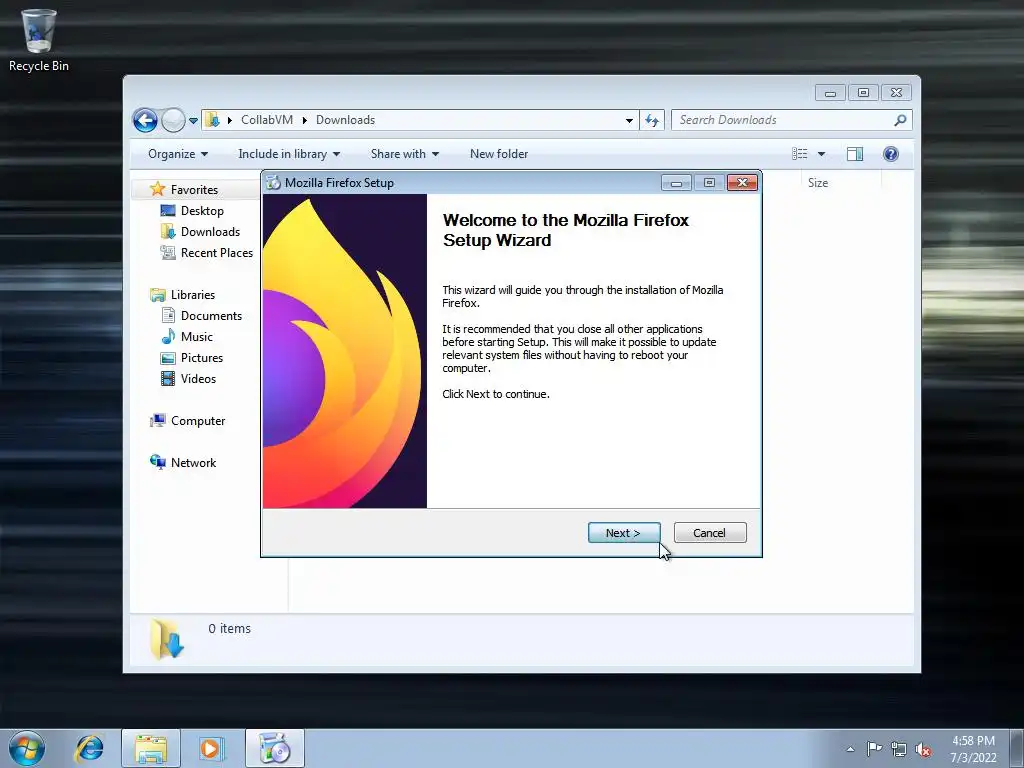Open the Windows Start menu
The image size is (1024, 768).
[x=27, y=748]
